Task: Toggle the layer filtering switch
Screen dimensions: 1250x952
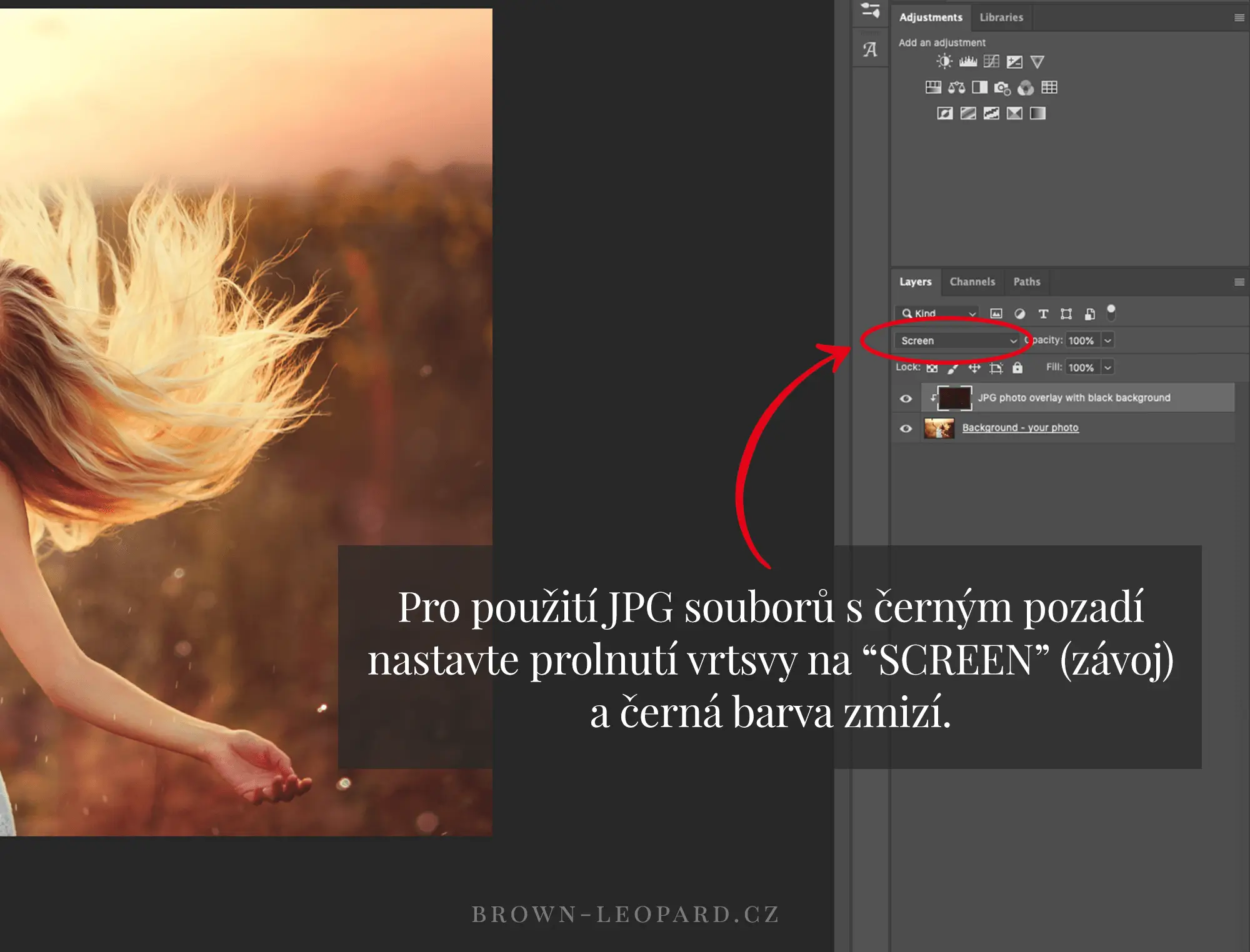Action: [x=1111, y=312]
